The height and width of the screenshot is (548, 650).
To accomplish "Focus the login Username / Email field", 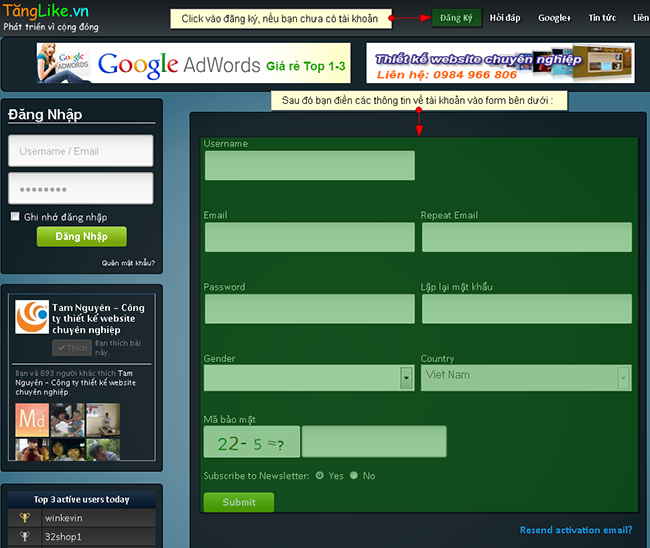I will (81, 151).
